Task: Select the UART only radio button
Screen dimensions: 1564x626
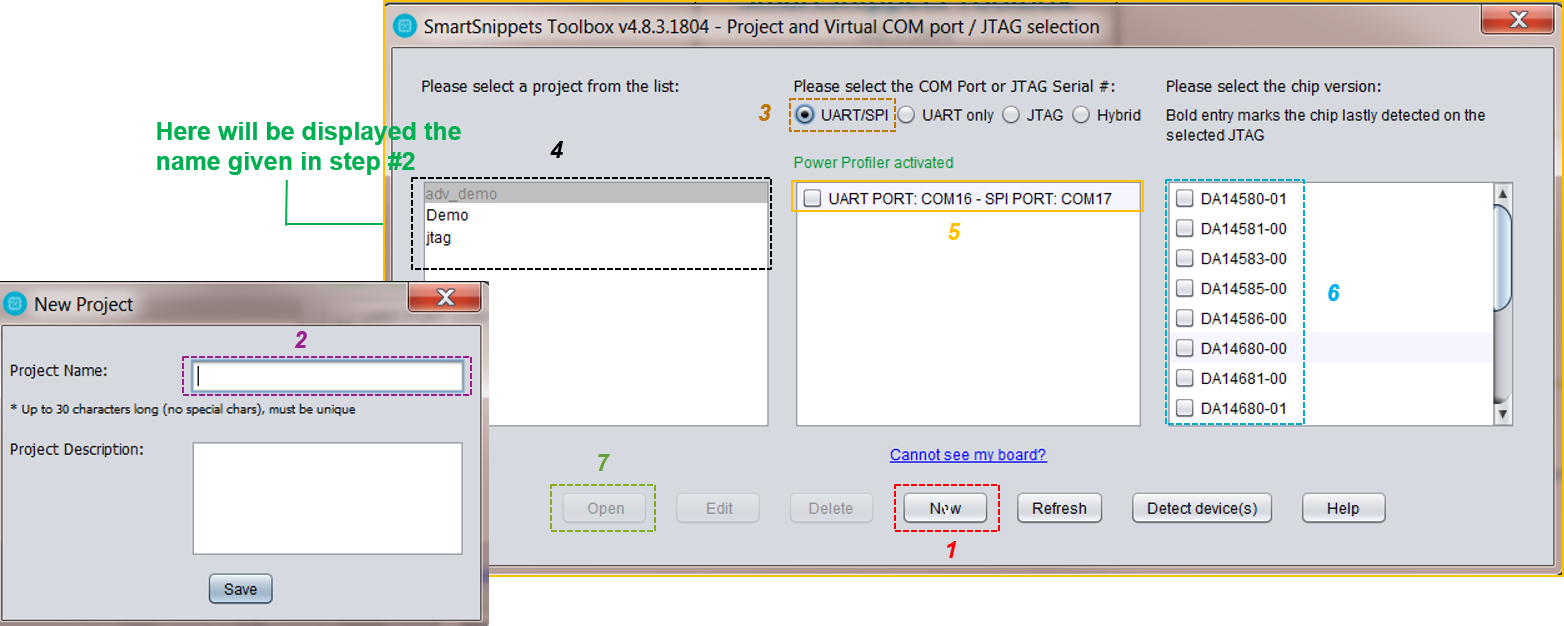Action: [906, 115]
